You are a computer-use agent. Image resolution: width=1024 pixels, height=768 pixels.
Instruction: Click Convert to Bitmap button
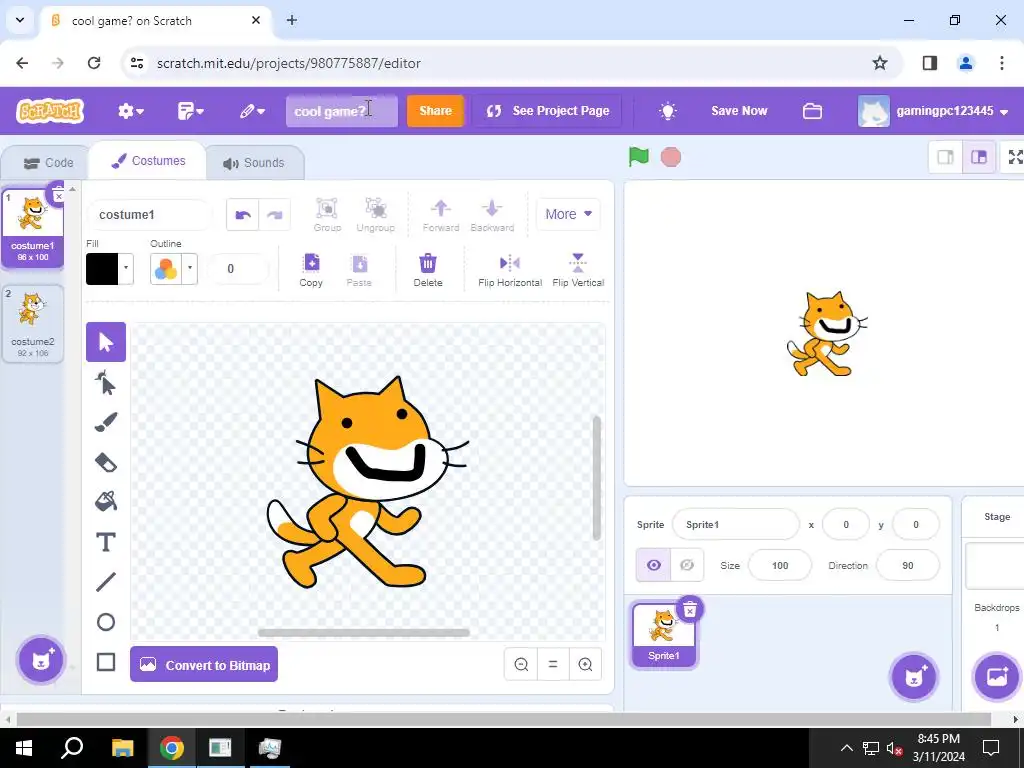click(204, 665)
